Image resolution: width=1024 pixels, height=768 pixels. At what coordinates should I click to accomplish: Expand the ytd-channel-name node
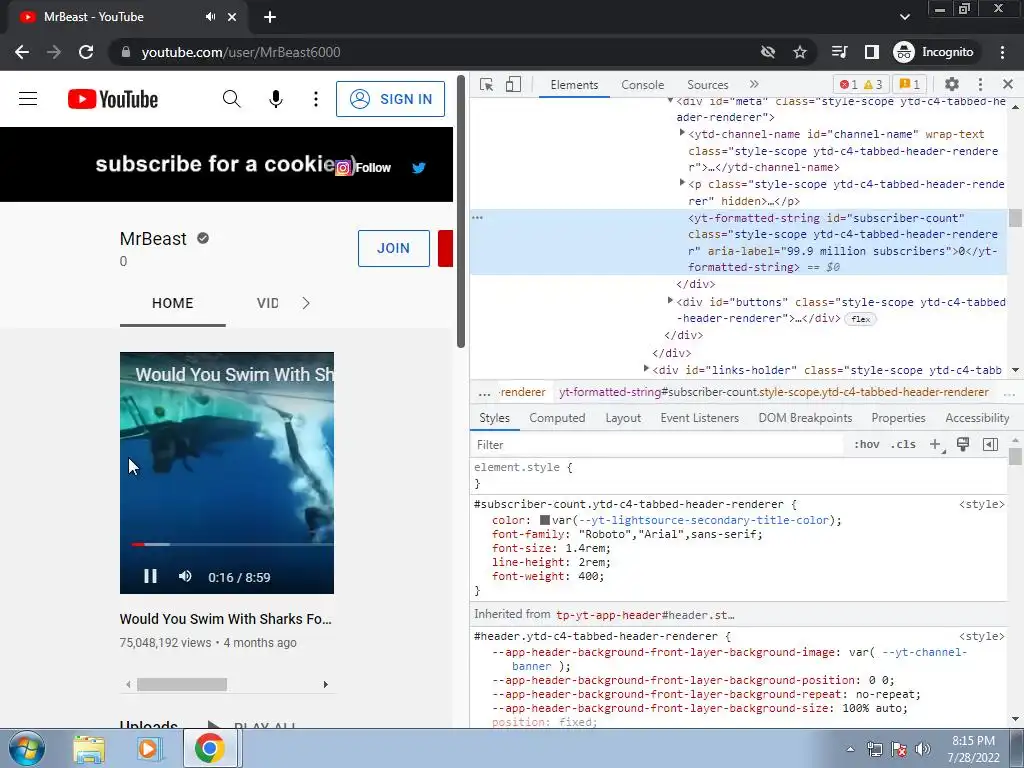[682, 133]
